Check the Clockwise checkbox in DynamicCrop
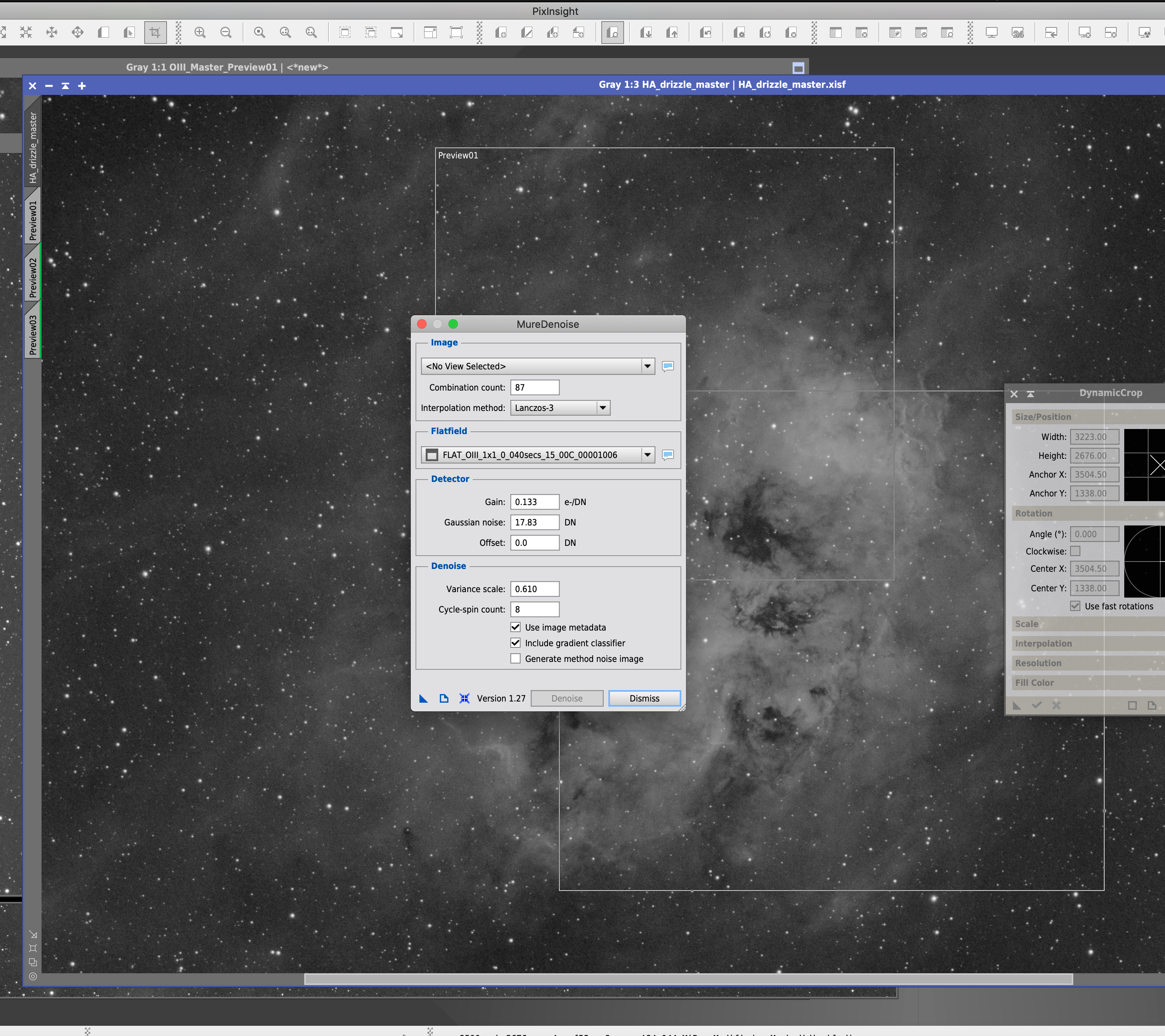This screenshot has width=1165, height=1036. pyautogui.click(x=1075, y=551)
